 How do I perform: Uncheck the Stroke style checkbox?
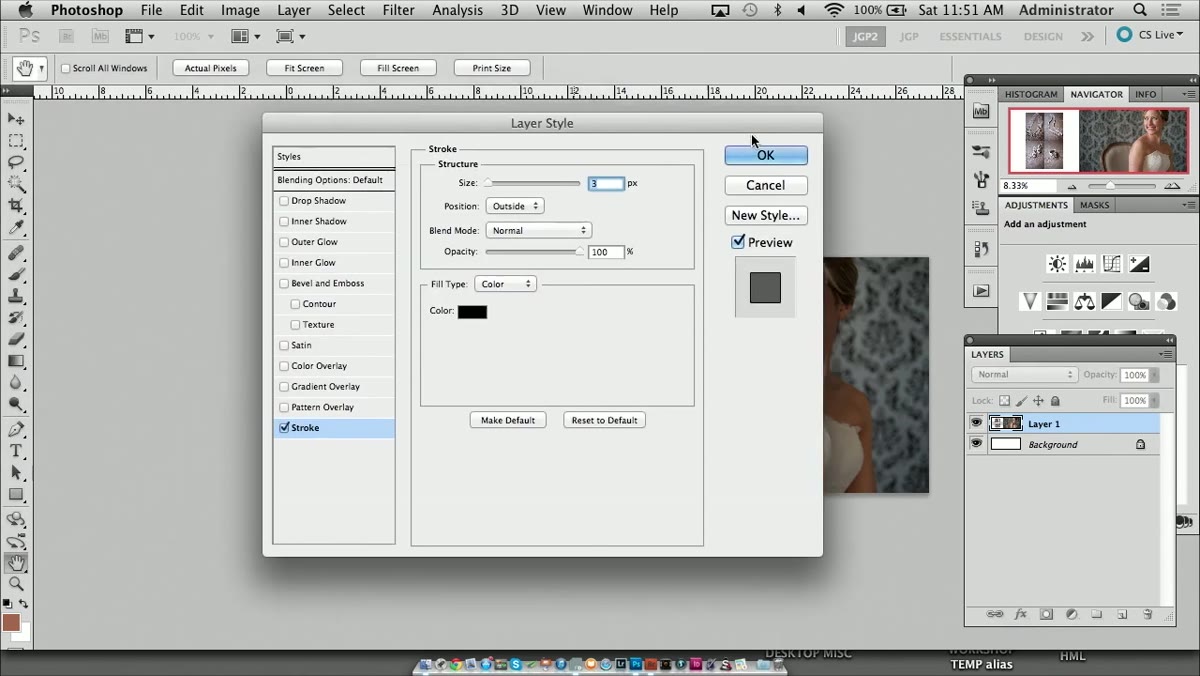point(284,427)
